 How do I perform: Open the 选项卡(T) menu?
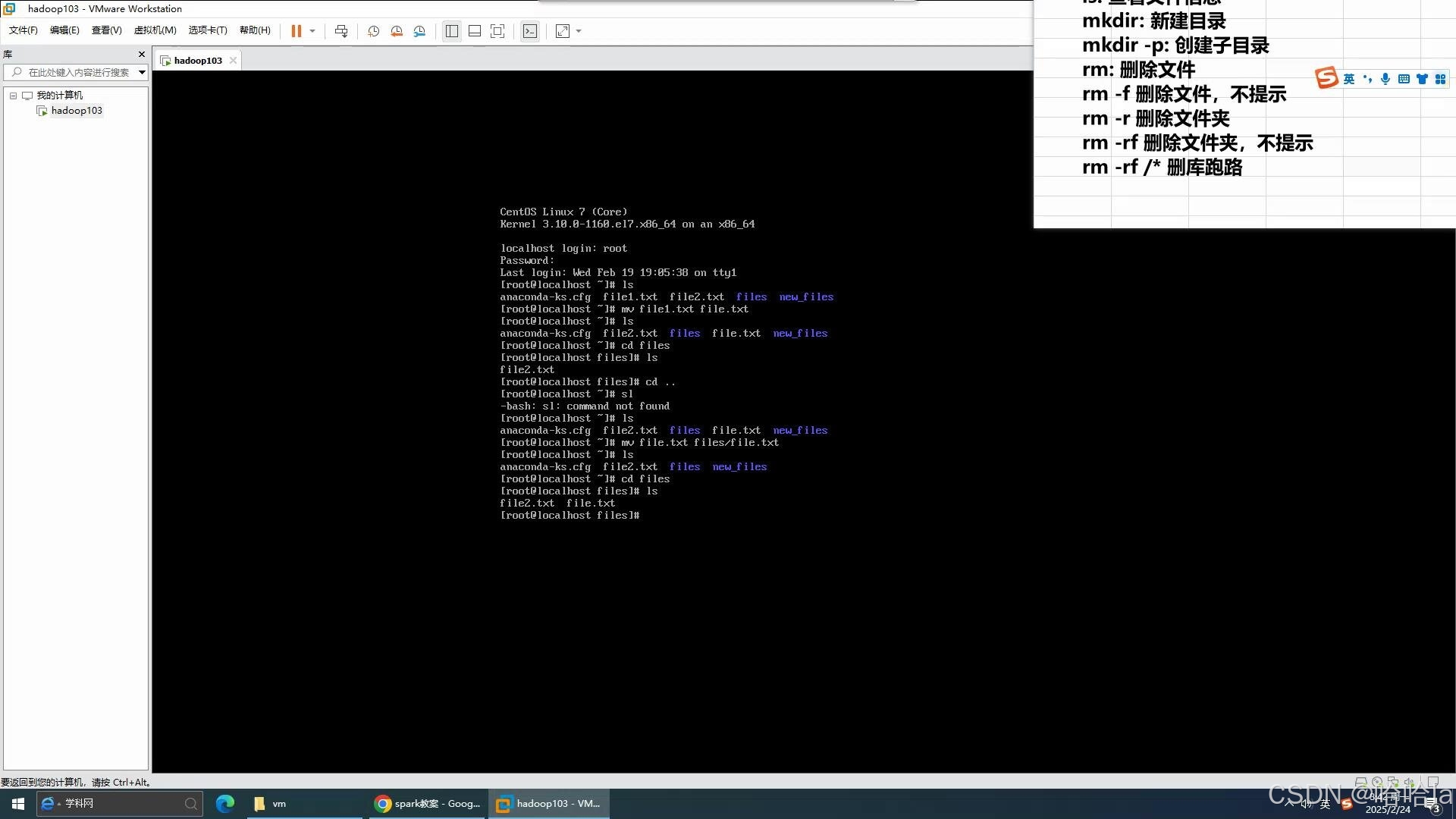pyautogui.click(x=207, y=30)
